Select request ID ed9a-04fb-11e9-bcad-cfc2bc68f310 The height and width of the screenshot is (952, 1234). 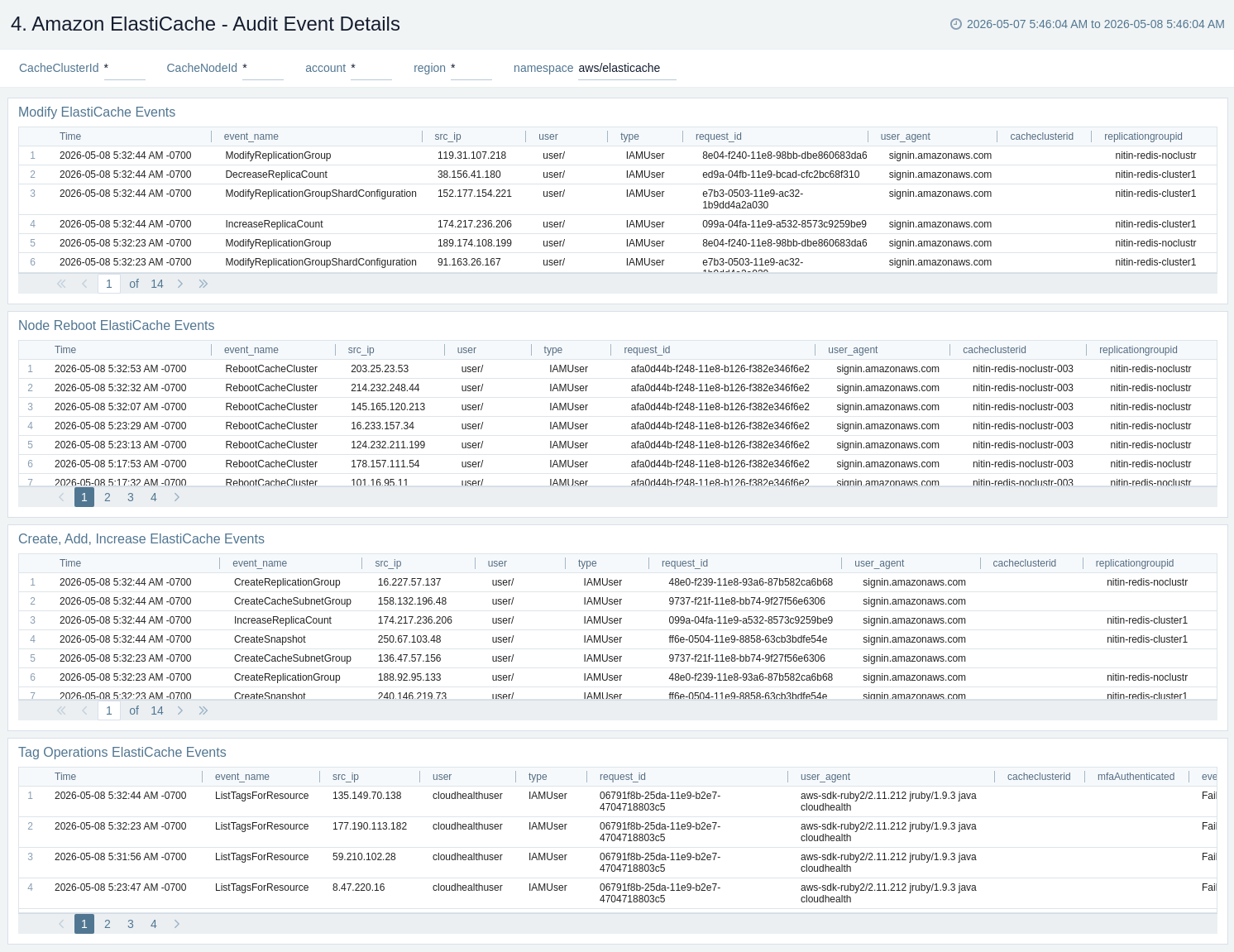(x=781, y=175)
